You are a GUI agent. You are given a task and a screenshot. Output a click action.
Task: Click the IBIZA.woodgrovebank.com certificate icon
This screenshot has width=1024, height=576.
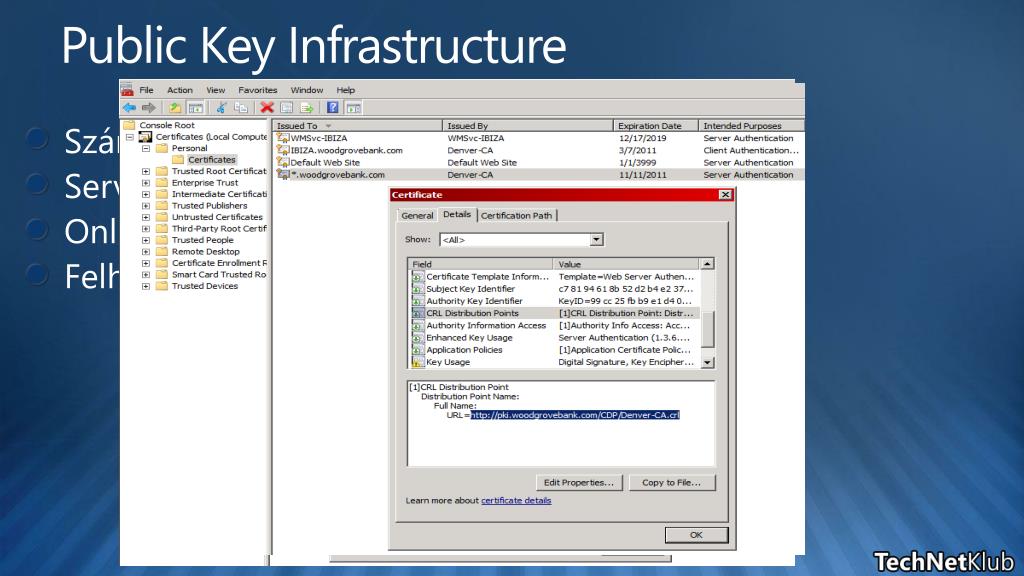coord(283,150)
